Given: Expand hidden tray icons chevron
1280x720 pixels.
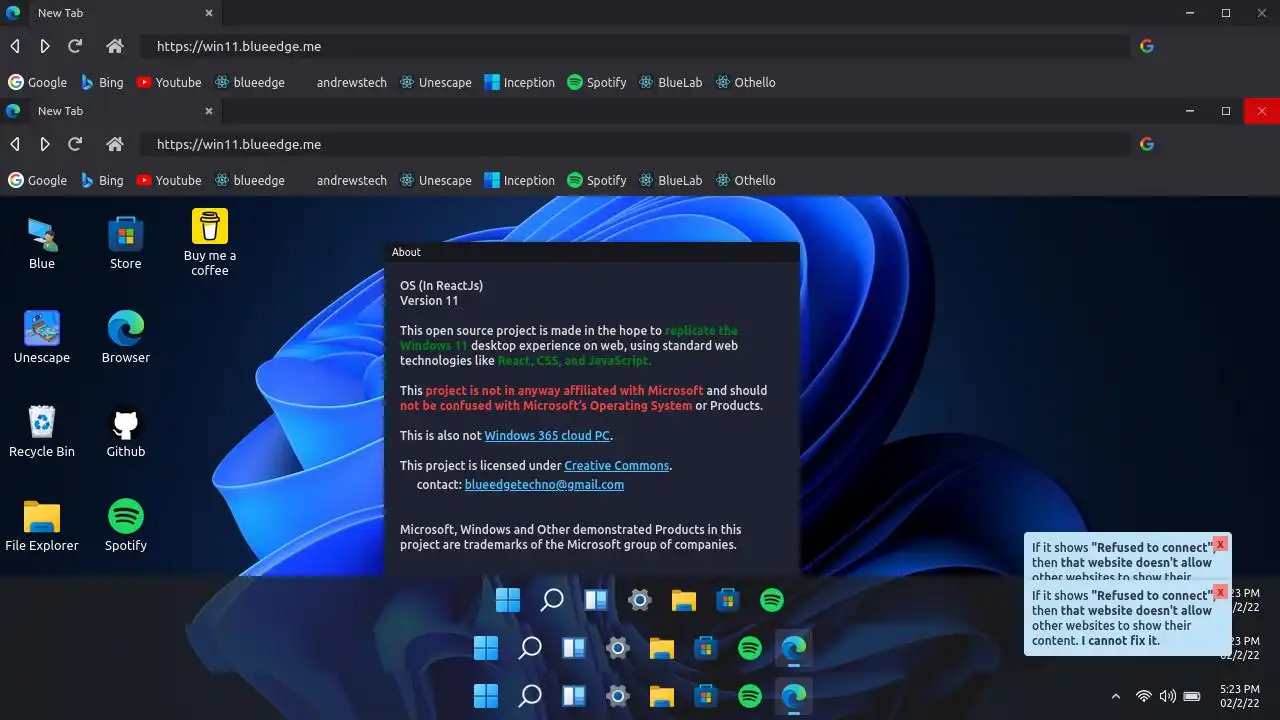Looking at the screenshot, I should click(x=1116, y=696).
